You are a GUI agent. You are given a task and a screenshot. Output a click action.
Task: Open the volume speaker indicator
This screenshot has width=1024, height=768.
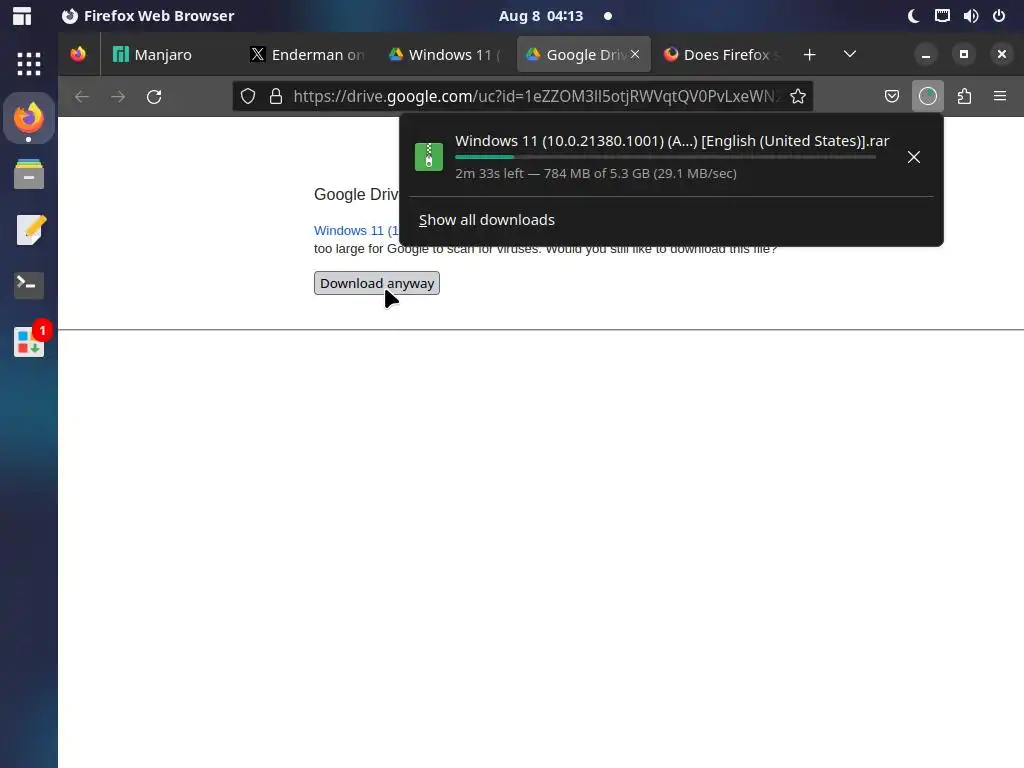pyautogui.click(x=971, y=16)
